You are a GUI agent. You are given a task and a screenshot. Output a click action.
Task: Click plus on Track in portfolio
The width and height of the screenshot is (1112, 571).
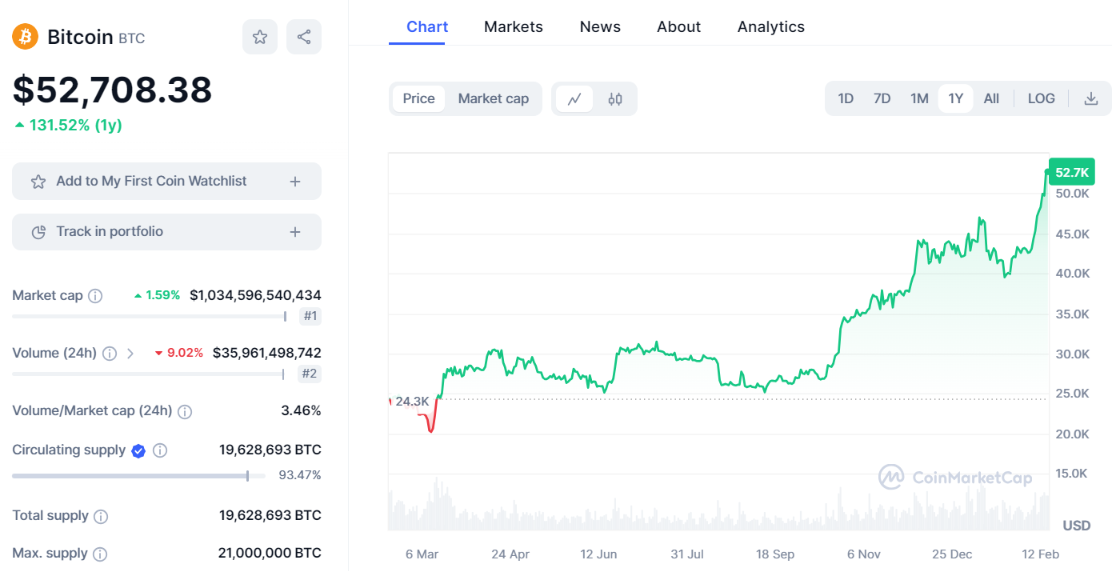click(295, 232)
